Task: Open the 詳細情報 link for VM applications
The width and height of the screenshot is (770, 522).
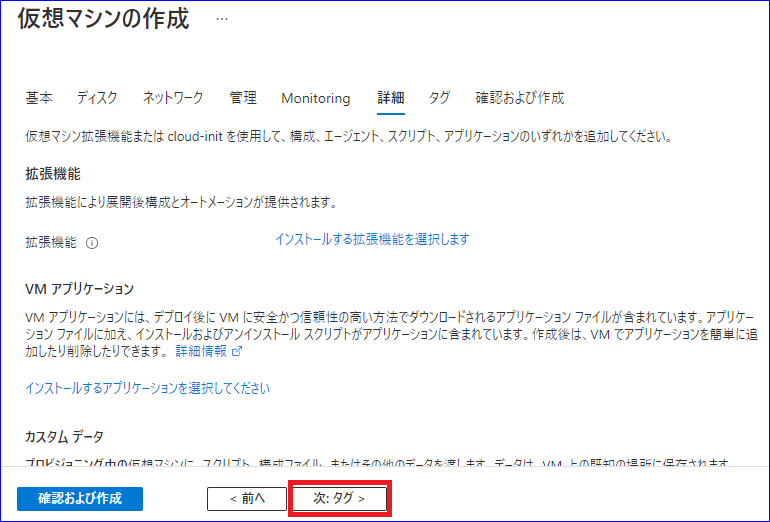Action: (209, 351)
